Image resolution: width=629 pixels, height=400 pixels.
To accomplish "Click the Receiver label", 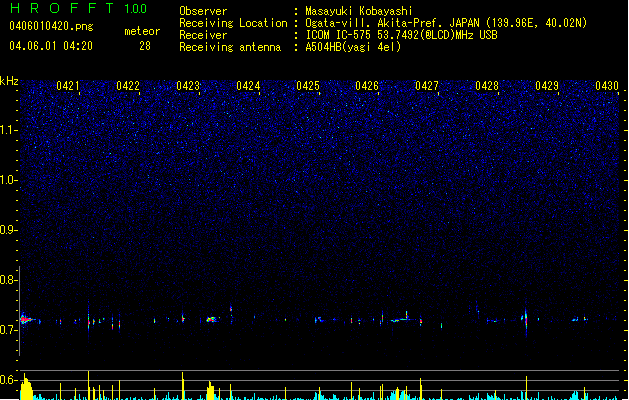I will [x=203, y=35].
